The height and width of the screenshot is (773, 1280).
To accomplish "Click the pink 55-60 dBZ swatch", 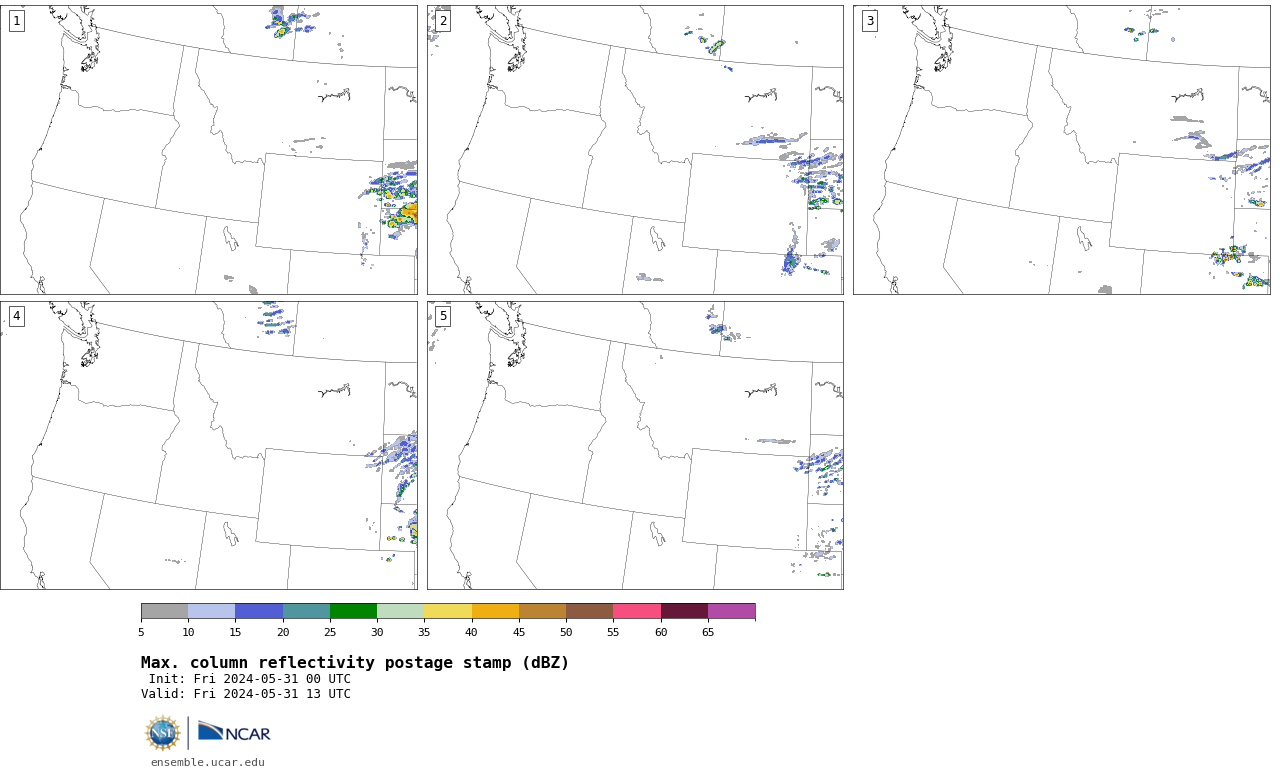I will [x=637, y=611].
